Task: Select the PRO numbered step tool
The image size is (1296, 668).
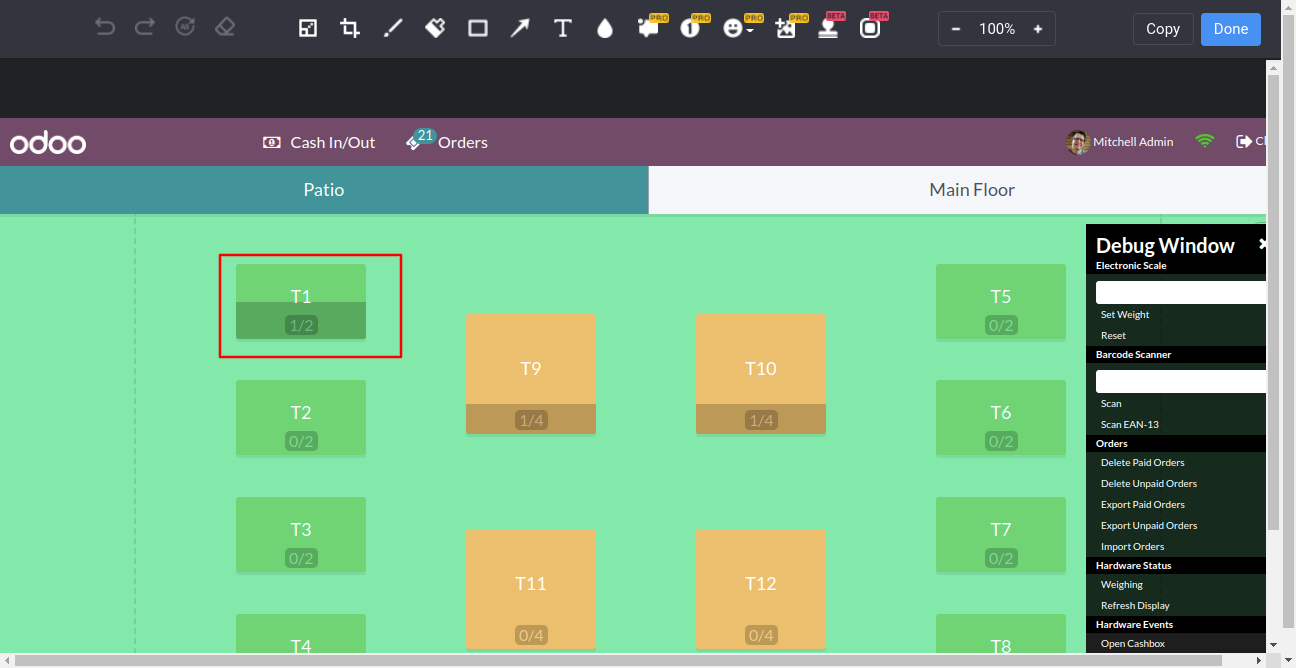Action: click(x=692, y=27)
